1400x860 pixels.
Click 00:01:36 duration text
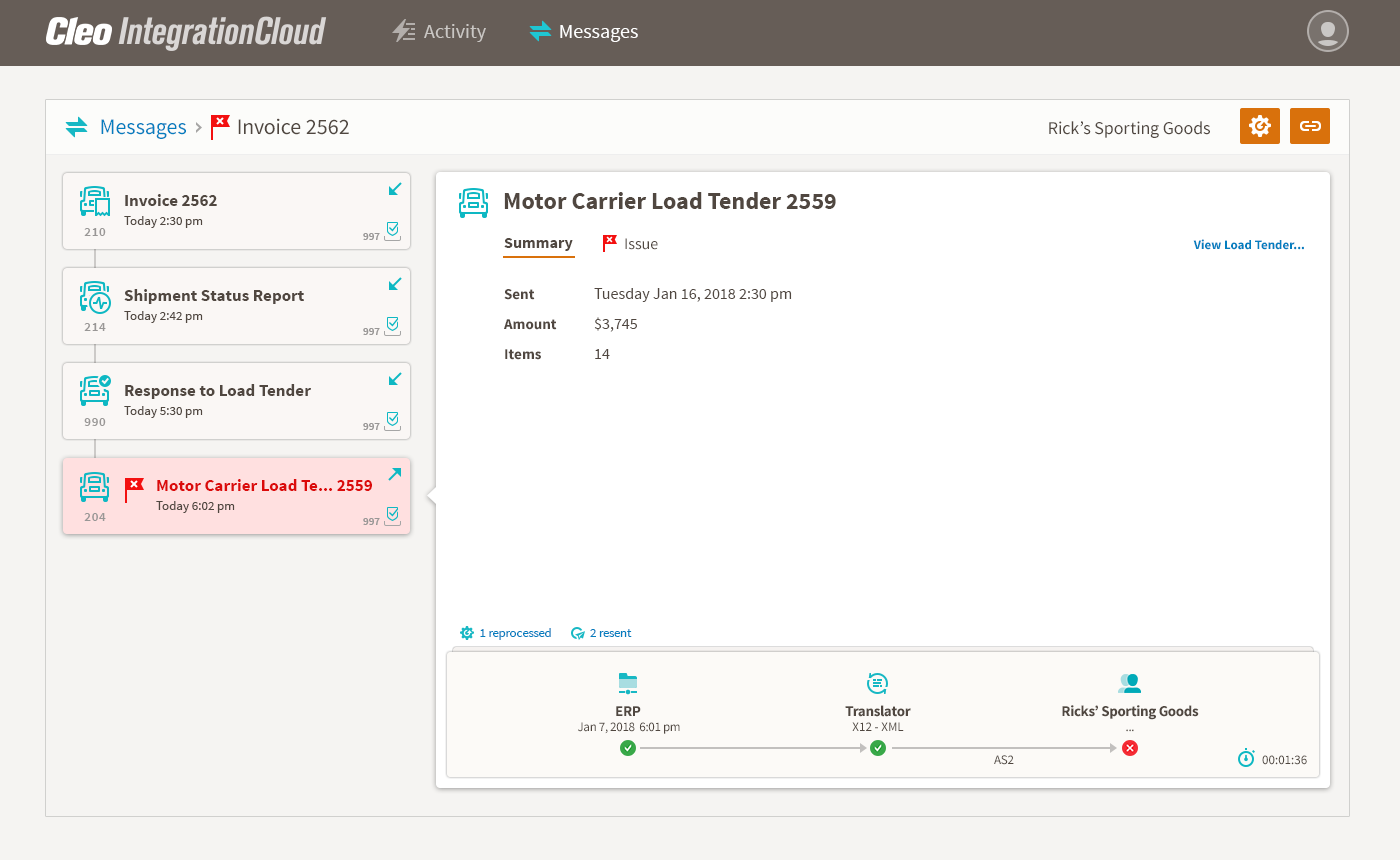(1285, 760)
